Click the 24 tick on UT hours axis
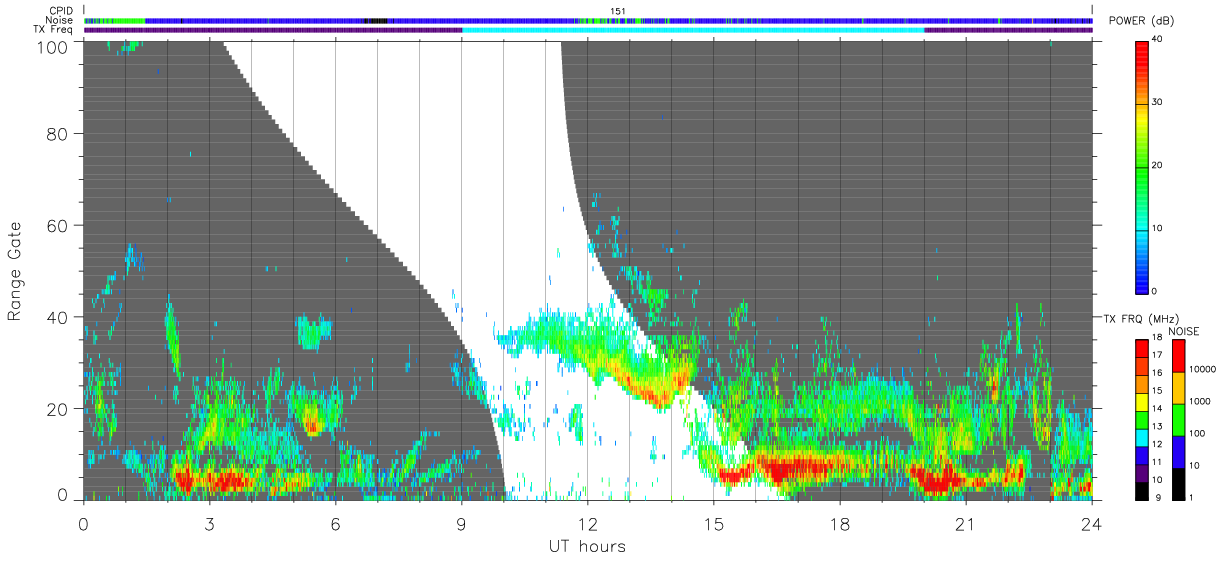 (1092, 523)
